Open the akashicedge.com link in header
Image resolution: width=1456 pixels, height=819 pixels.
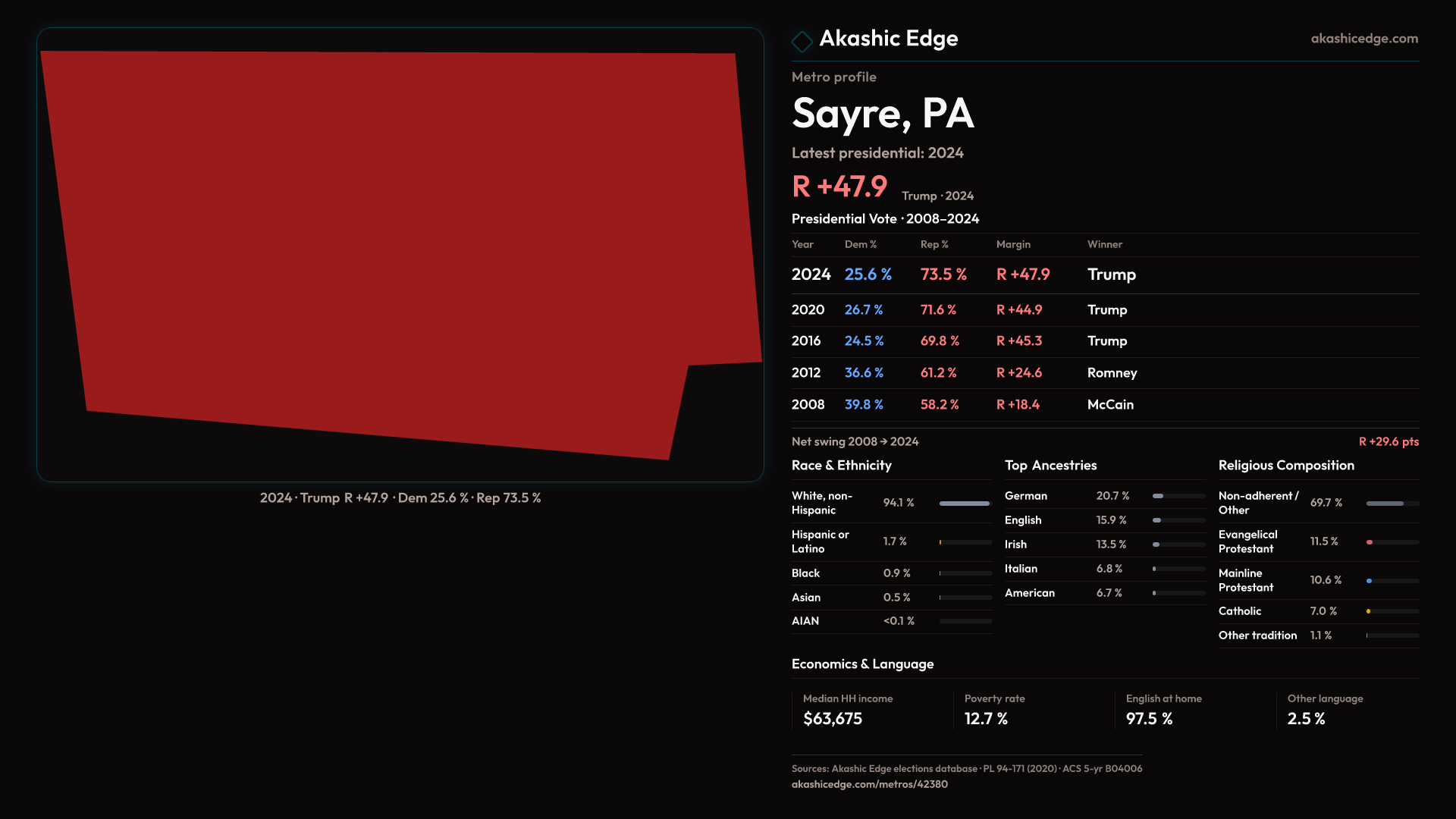click(1363, 38)
